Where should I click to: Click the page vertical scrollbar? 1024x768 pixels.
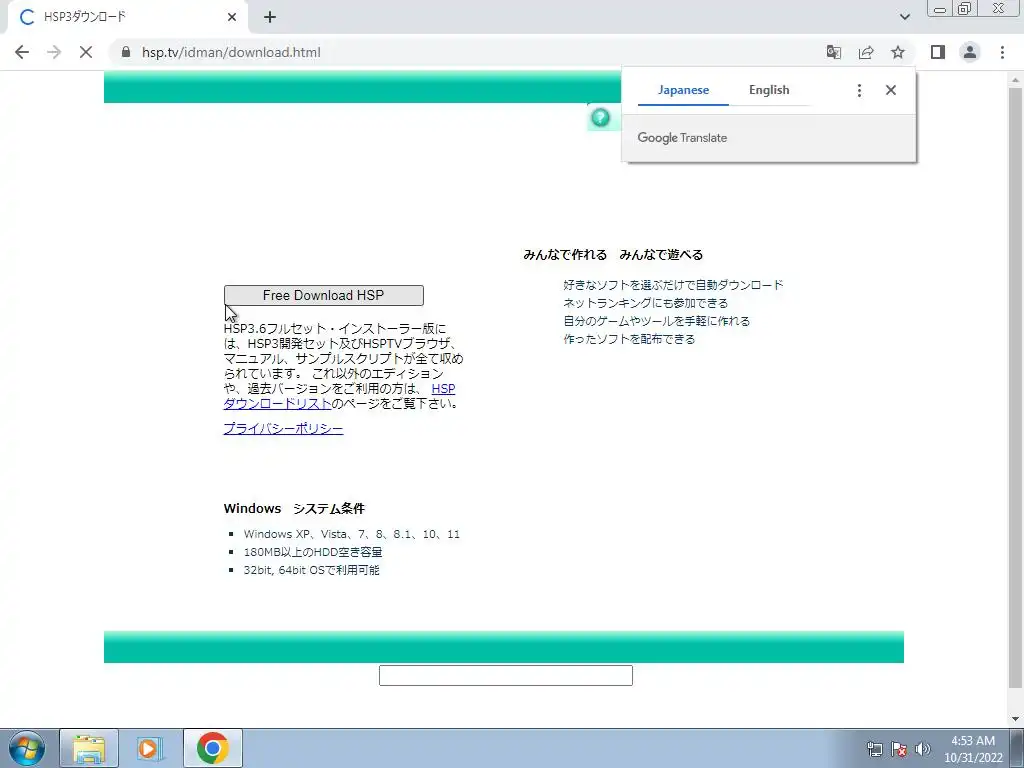1015,388
